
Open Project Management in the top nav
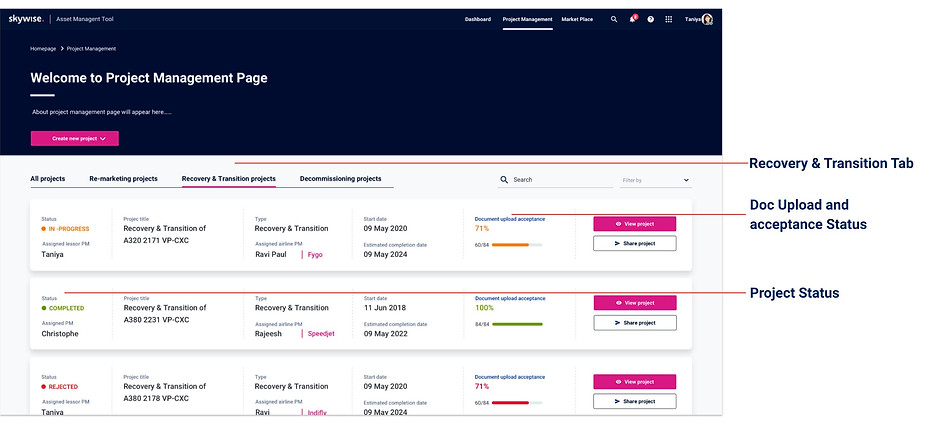[527, 20]
